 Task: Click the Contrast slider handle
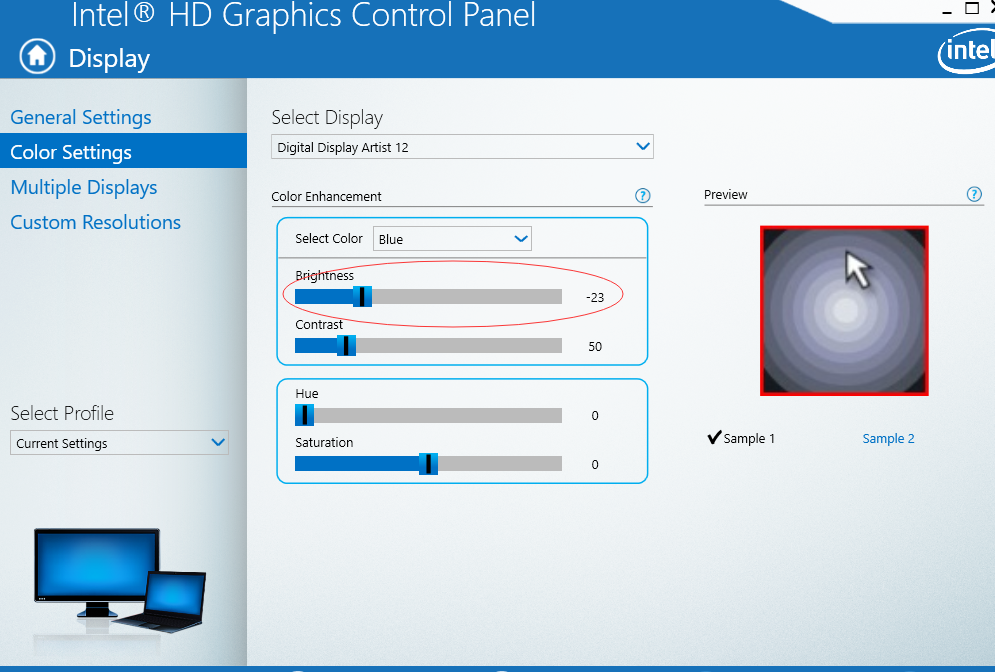pyautogui.click(x=346, y=345)
